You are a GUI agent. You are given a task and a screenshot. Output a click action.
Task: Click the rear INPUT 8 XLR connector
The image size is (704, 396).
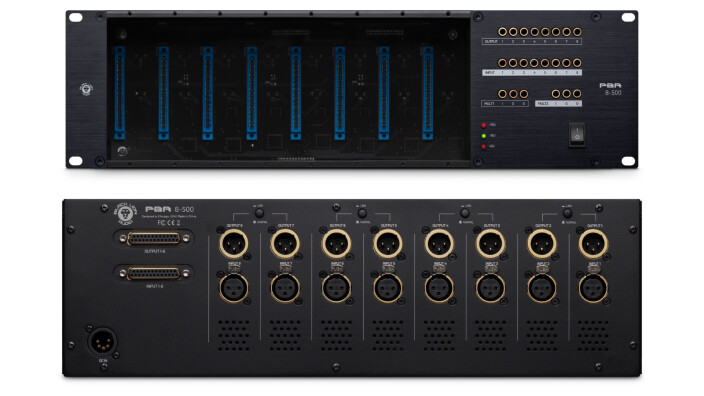tap(234, 288)
